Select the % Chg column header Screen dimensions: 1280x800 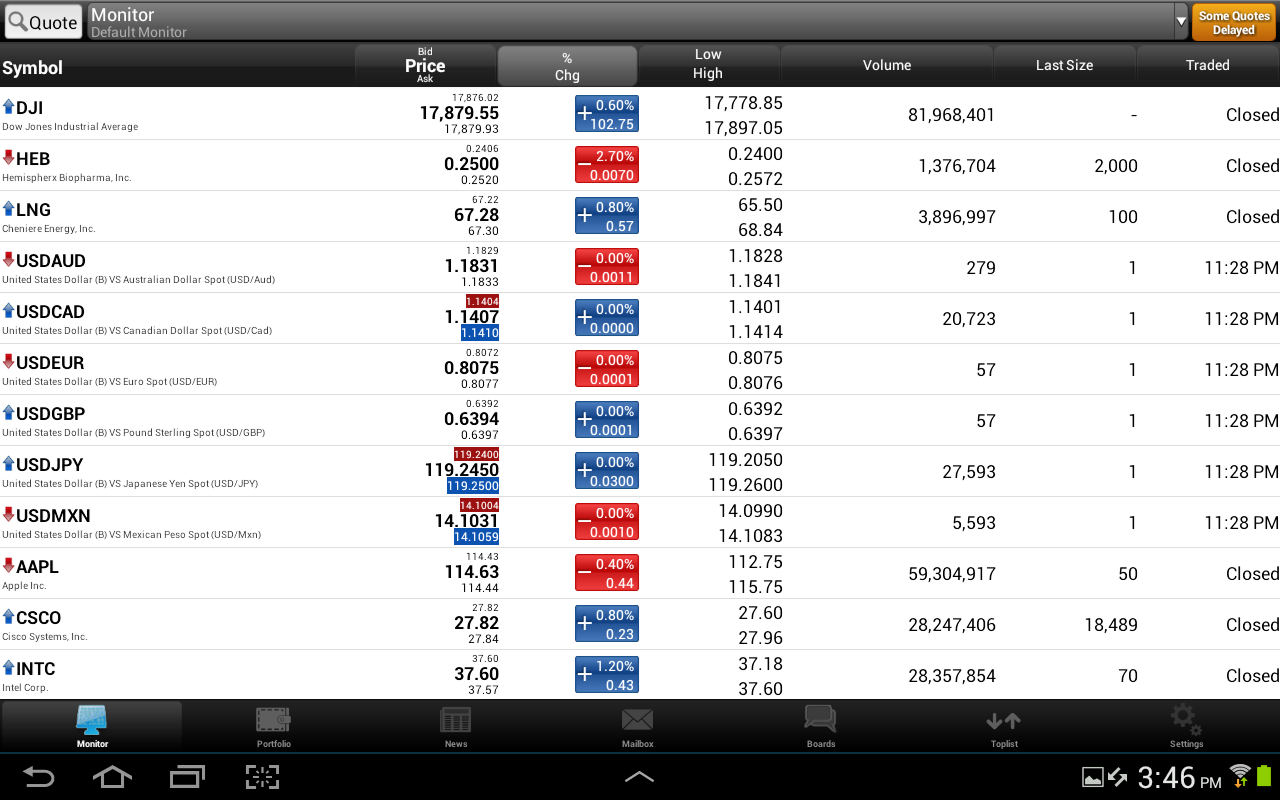[x=567, y=66]
